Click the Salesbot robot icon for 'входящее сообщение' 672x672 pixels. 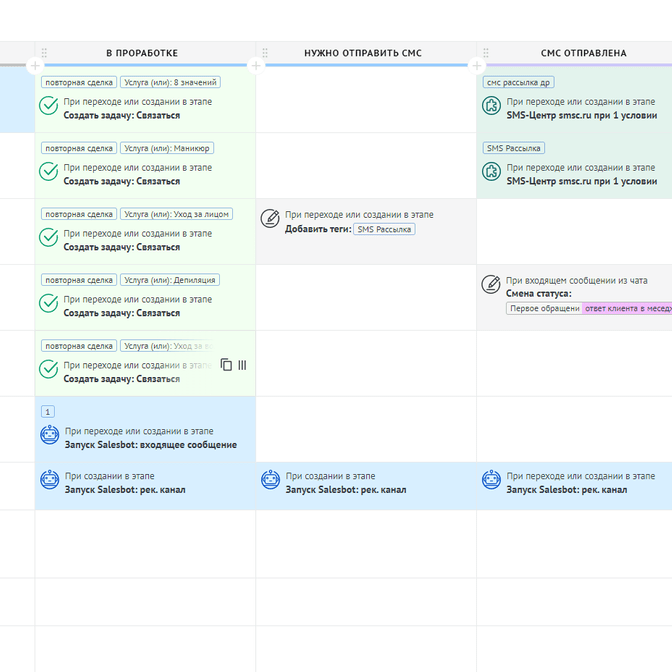[x=50, y=435]
